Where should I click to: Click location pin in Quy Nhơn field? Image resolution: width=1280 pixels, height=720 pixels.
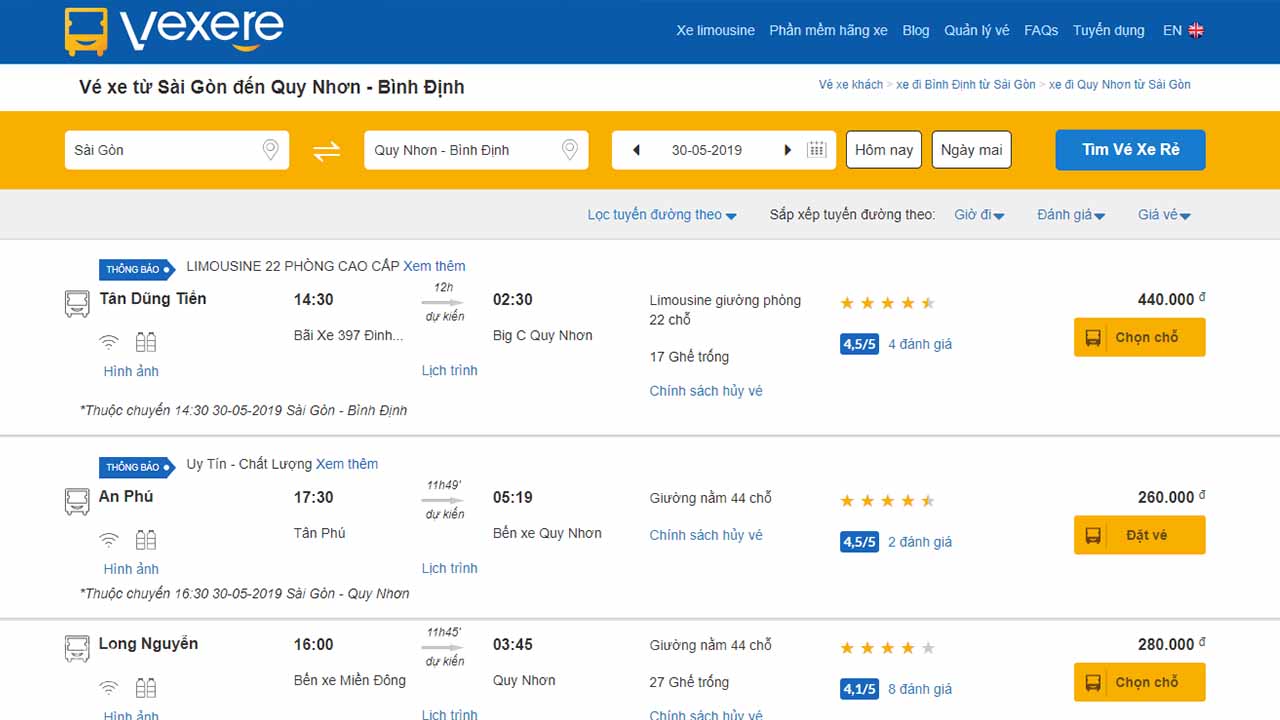570,150
